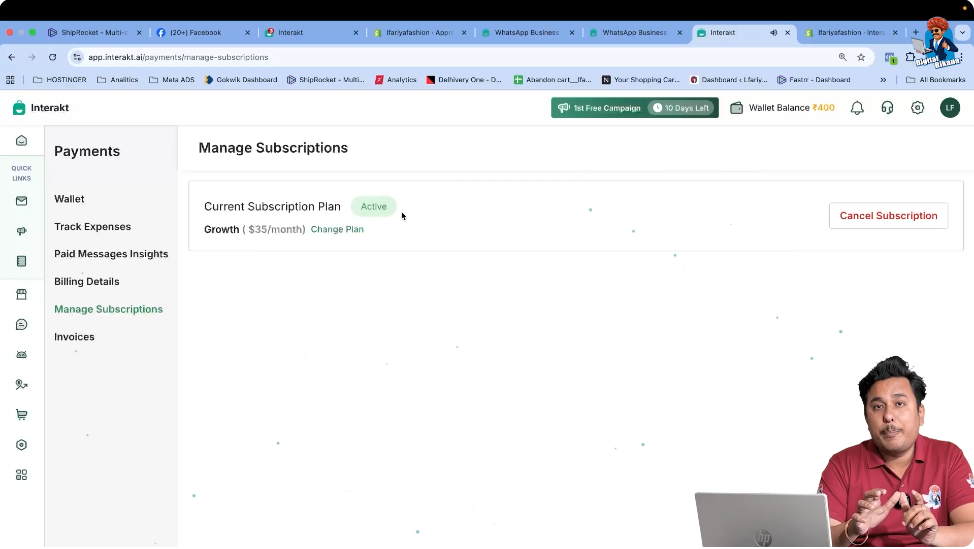Viewport: 974px width, 549px height.
Task: Click the Interakt logo
Action: (x=40, y=108)
